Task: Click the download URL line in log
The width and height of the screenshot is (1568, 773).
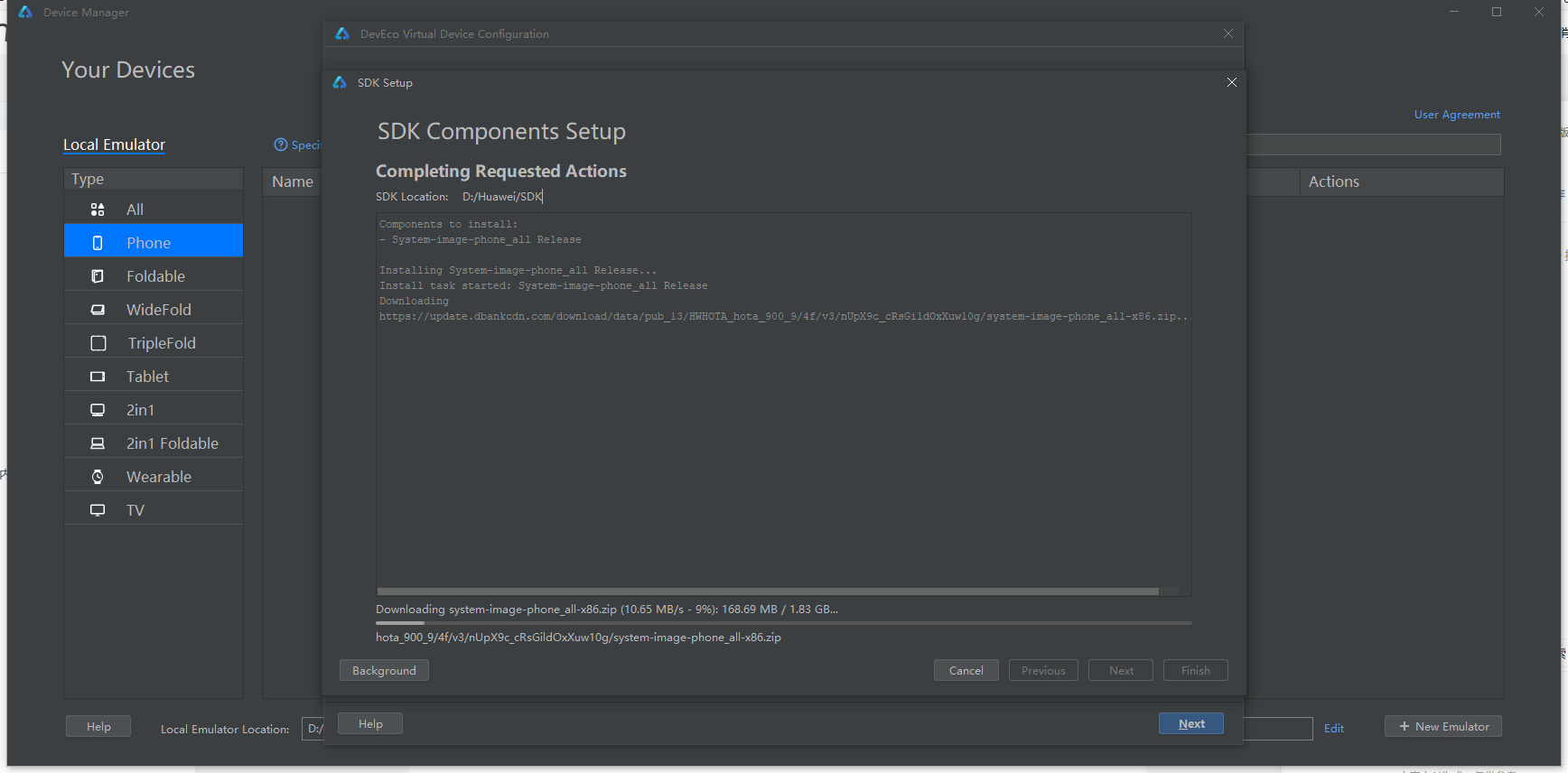Action: [x=784, y=316]
